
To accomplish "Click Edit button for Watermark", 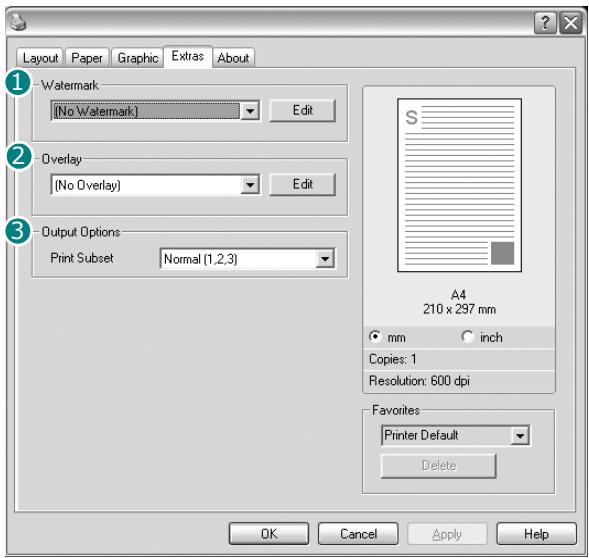I will coord(302,110).
